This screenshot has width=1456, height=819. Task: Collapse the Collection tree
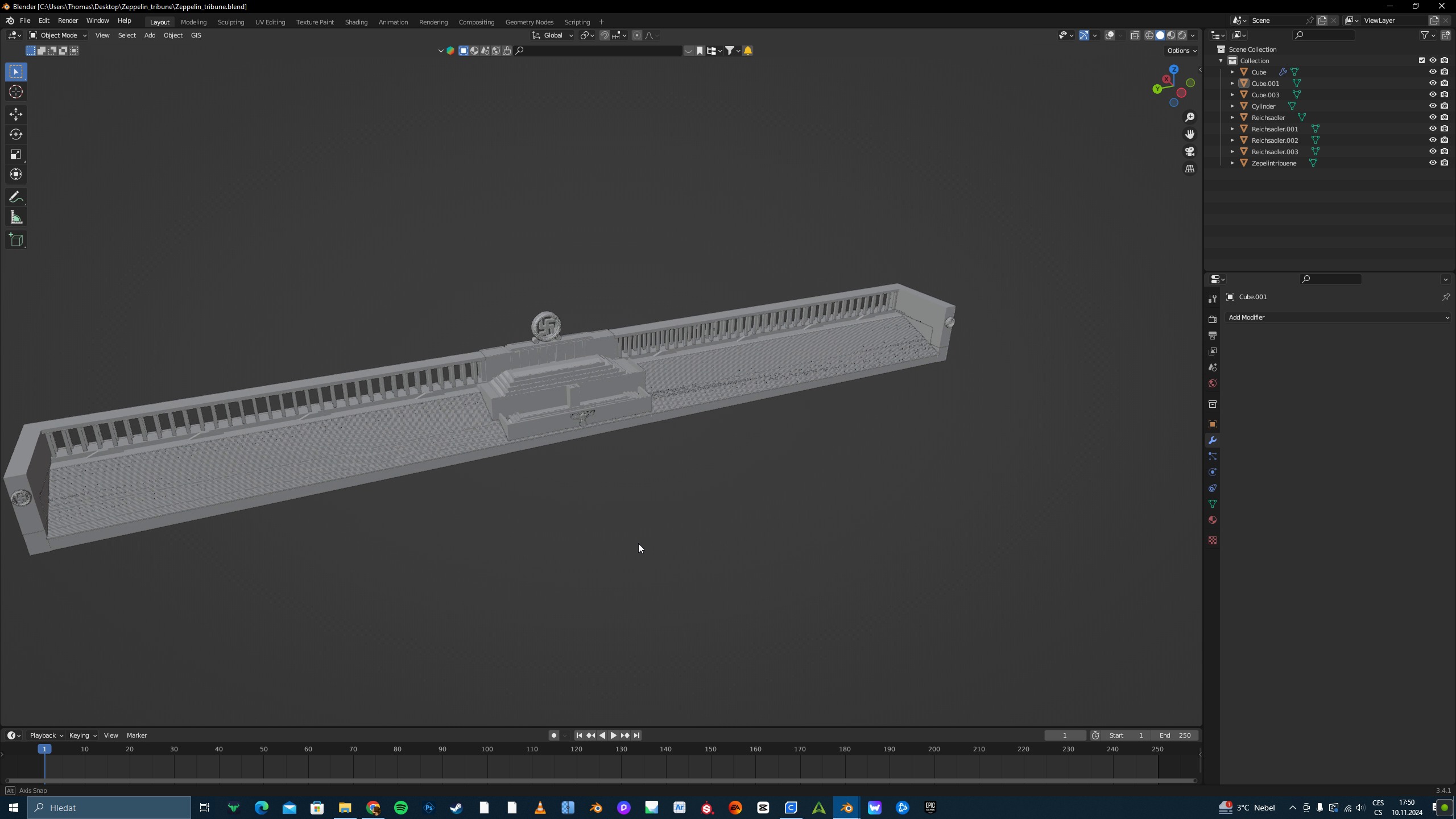tap(1221, 60)
